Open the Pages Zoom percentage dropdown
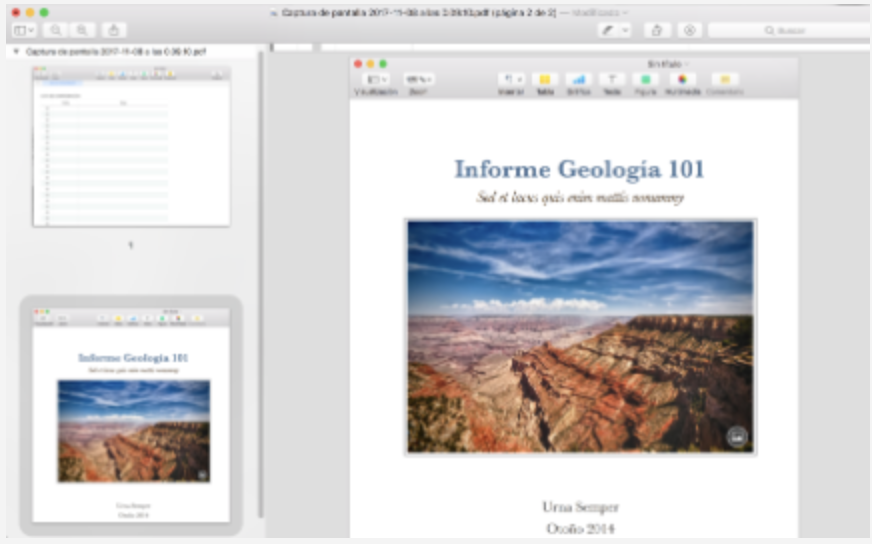The width and height of the screenshot is (872, 544). pyautogui.click(x=418, y=80)
